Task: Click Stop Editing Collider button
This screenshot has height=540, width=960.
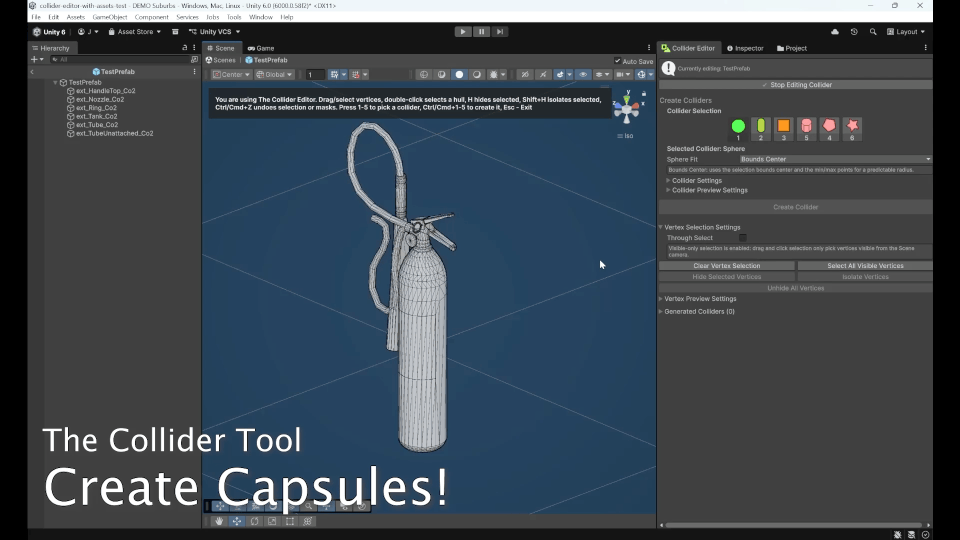Action: 795,85
